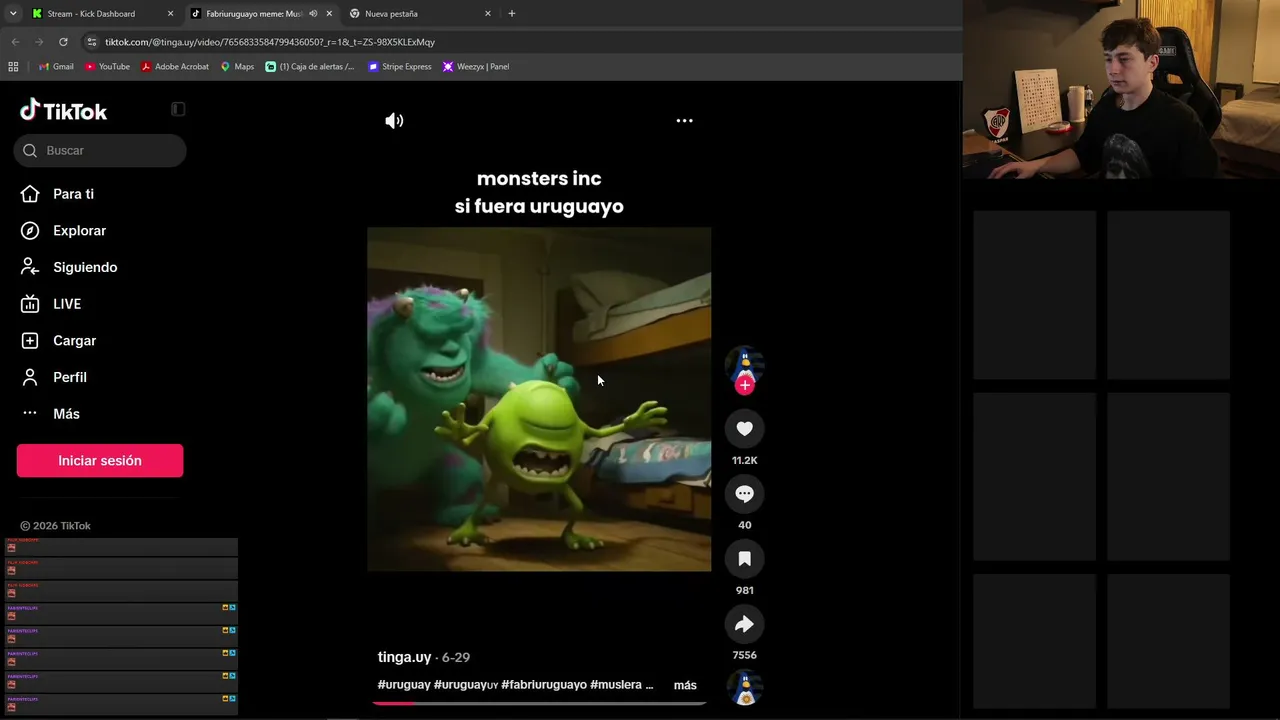
Task: Click the 11.2K likes count
Action: (744, 461)
